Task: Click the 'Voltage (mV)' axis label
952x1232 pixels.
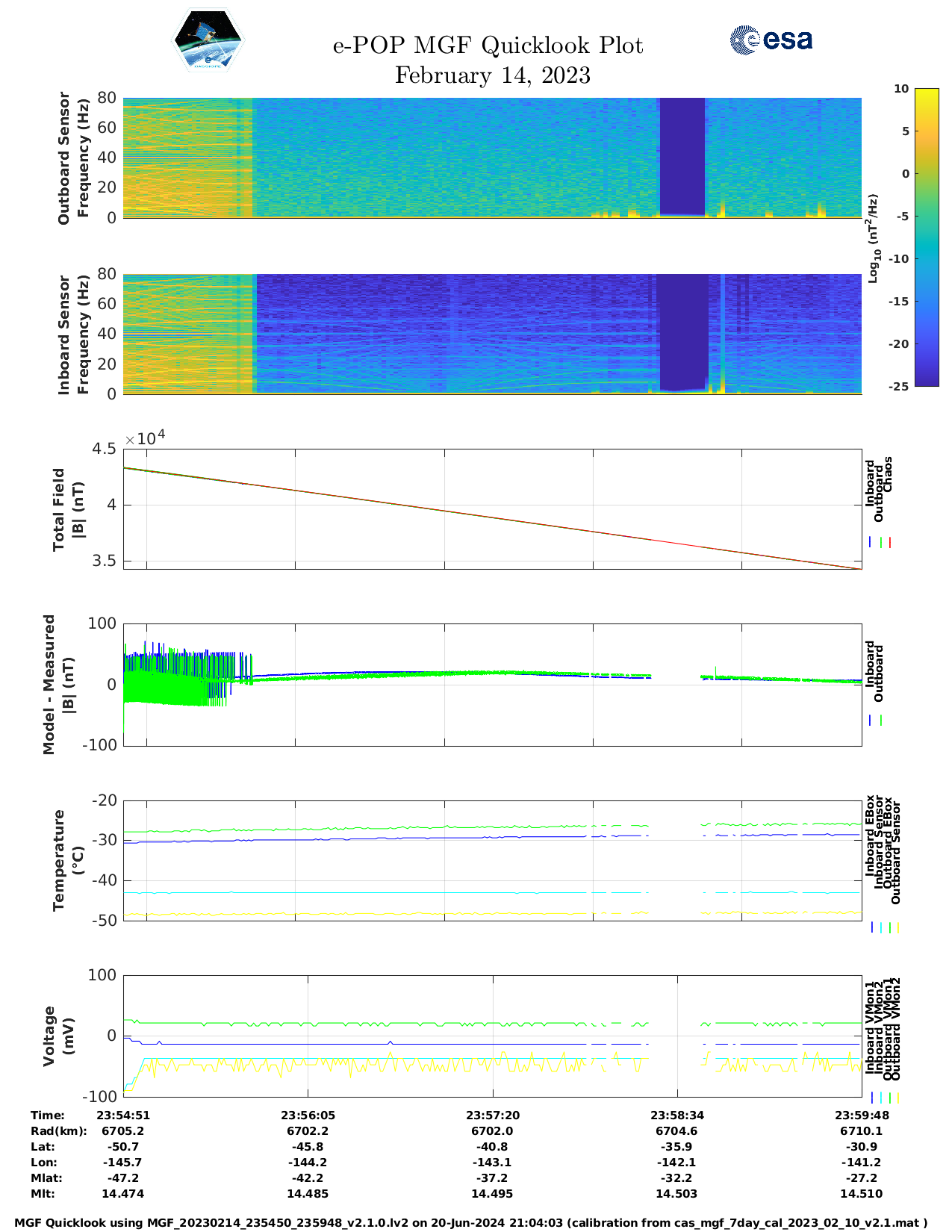Action: click(x=59, y=1036)
